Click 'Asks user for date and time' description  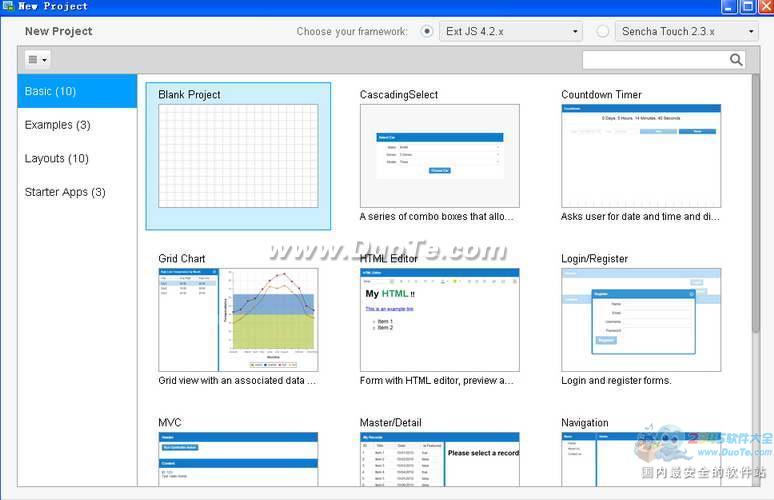tap(640, 217)
